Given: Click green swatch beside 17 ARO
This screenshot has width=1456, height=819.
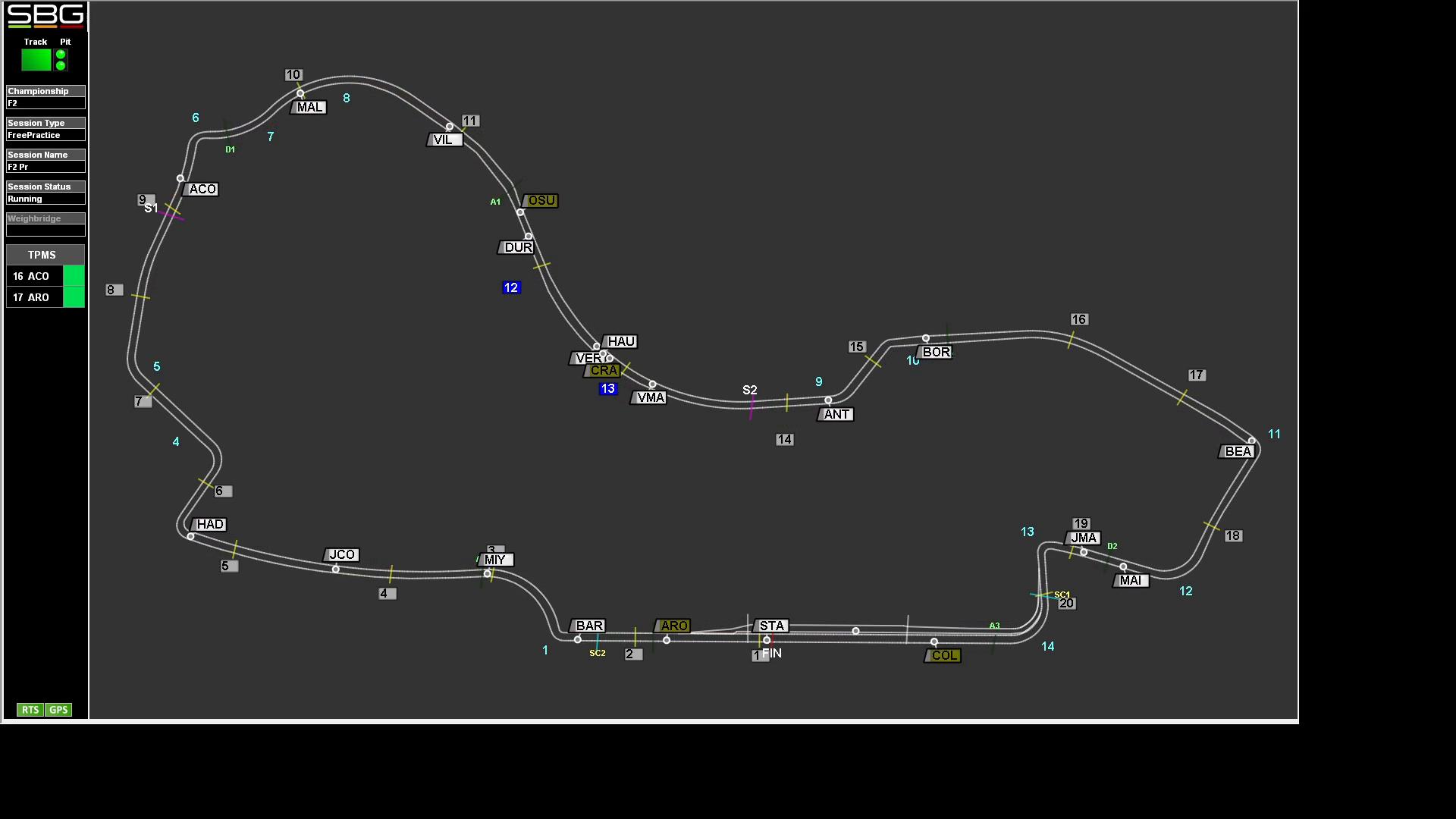Looking at the screenshot, I should pos(74,297).
